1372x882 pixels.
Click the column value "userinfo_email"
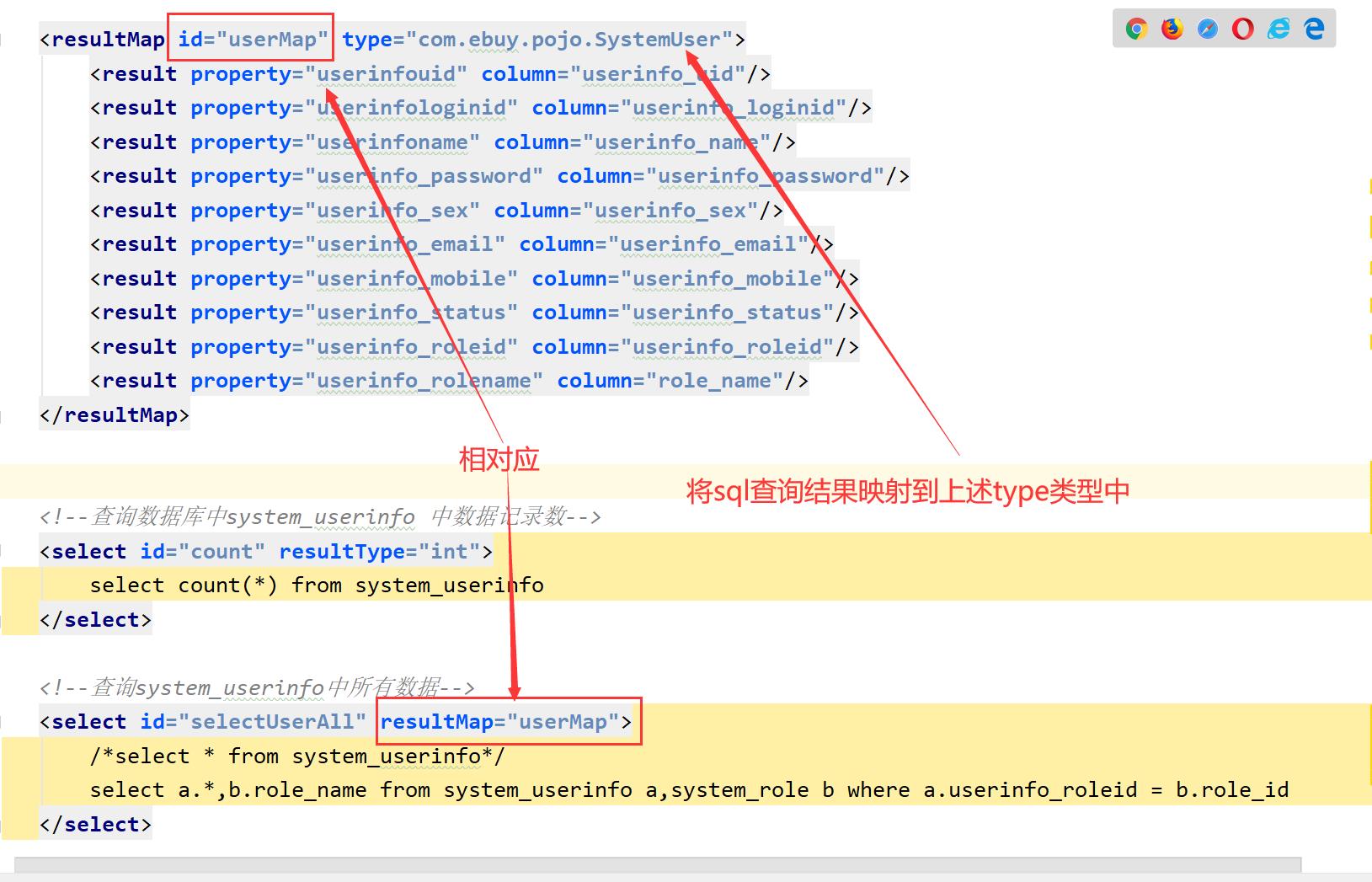(708, 244)
